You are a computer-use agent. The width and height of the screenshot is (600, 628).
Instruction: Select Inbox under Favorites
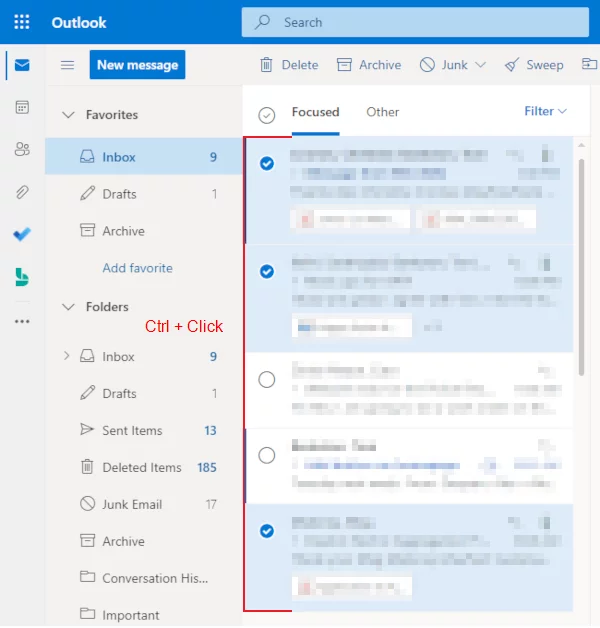point(143,157)
